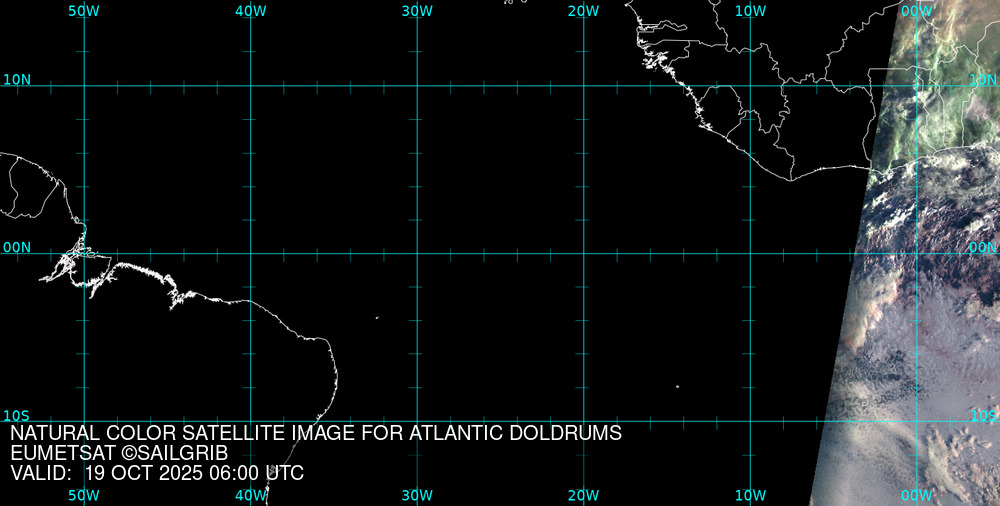Select the bottom 10W longitude label
This screenshot has height=506, width=1000.
[x=750, y=495]
